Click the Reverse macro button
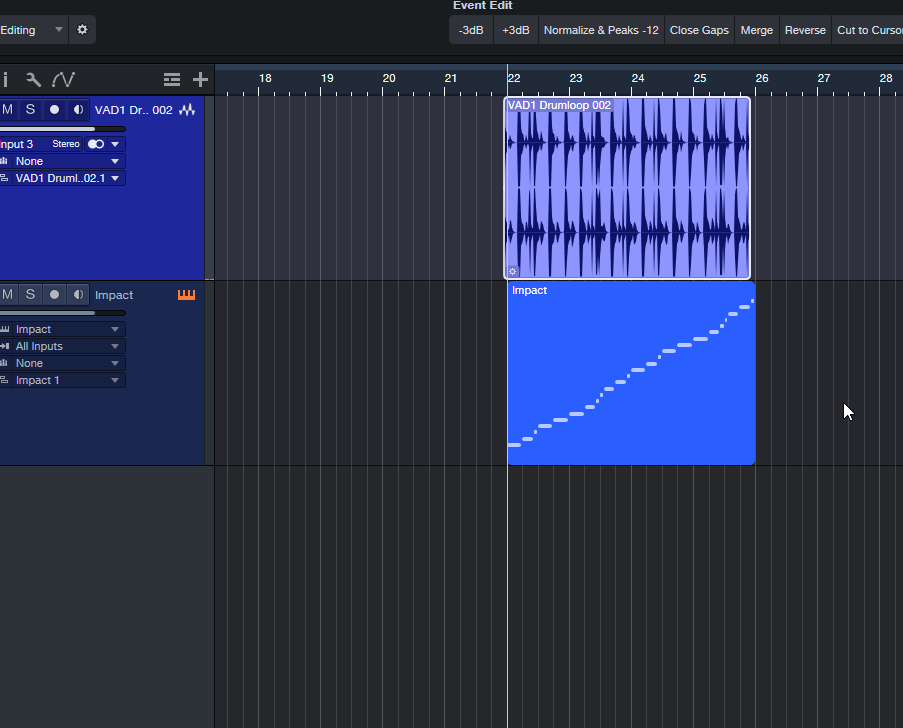 pyautogui.click(x=805, y=30)
